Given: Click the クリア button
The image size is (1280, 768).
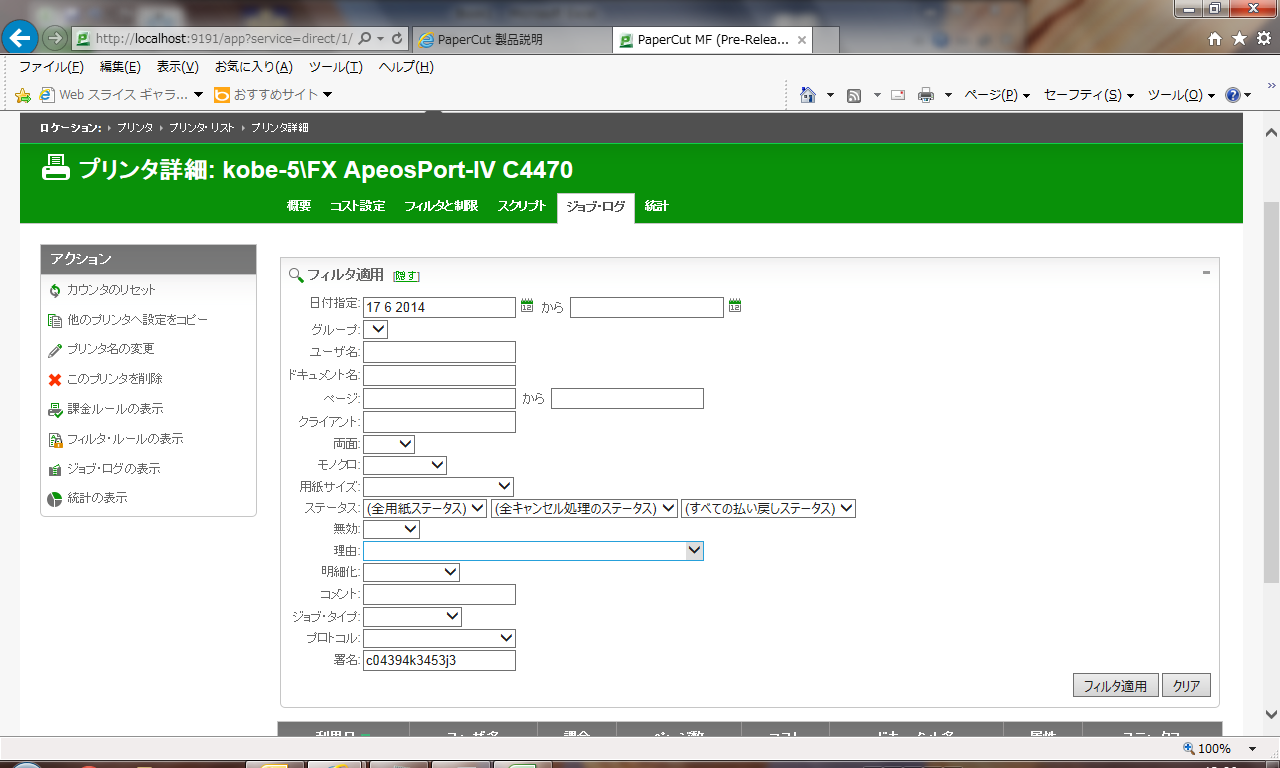Looking at the screenshot, I should [x=1186, y=685].
